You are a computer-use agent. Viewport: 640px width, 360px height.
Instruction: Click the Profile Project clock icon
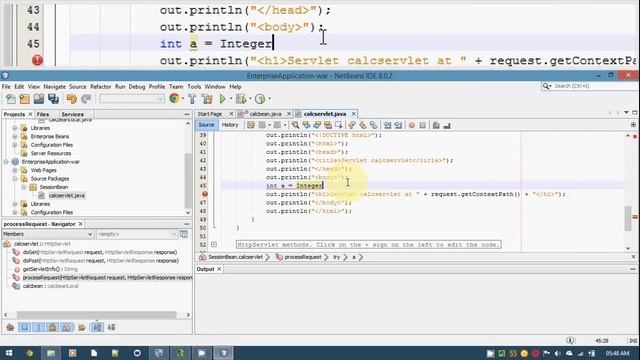[260, 99]
